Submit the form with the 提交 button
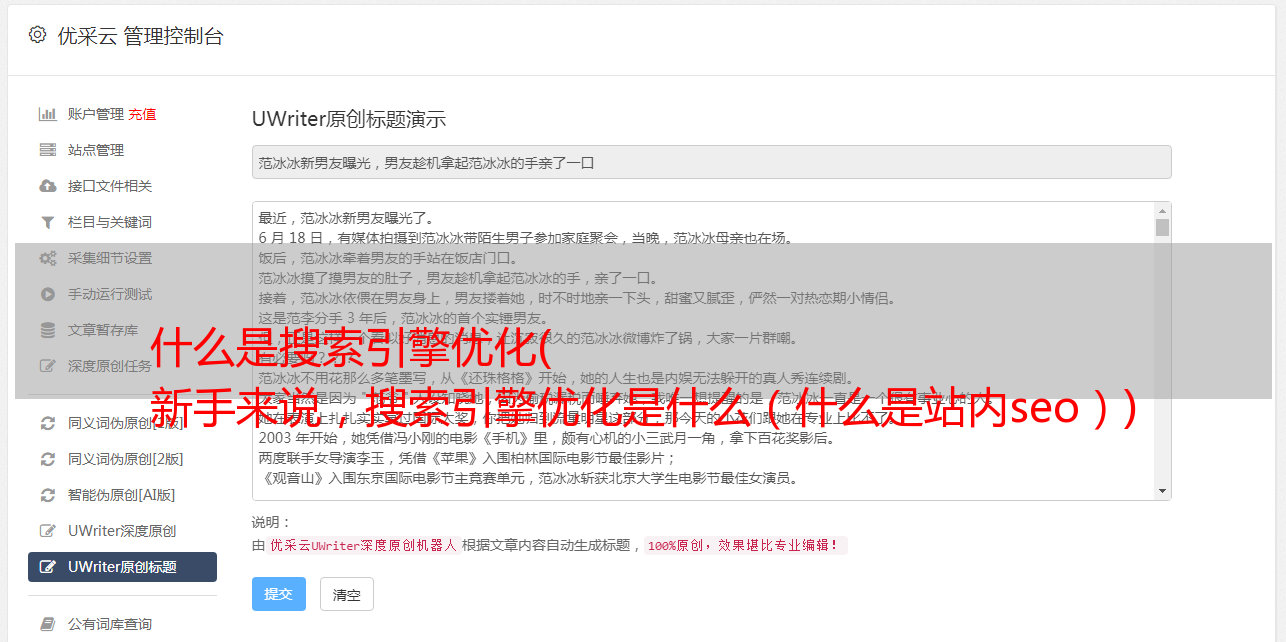 278,594
